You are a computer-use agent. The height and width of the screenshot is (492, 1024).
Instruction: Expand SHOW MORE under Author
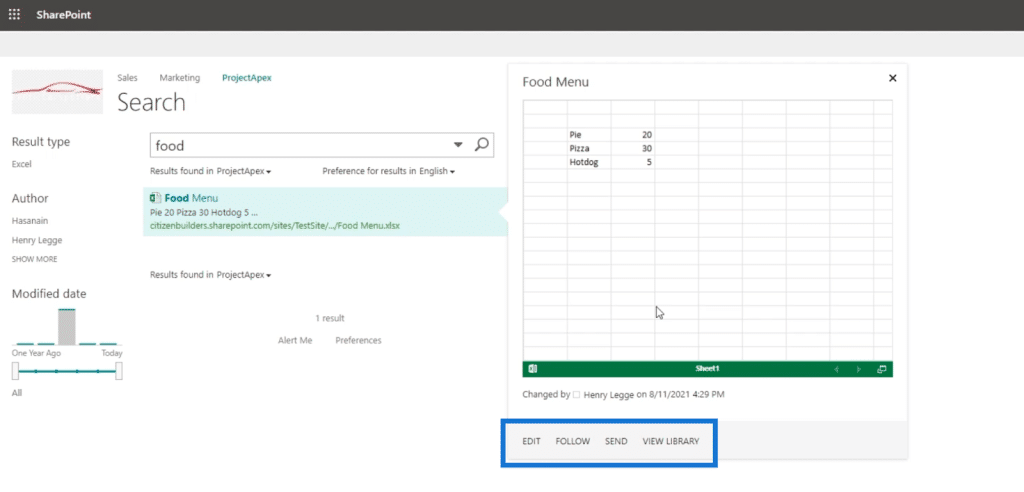click(x=35, y=259)
